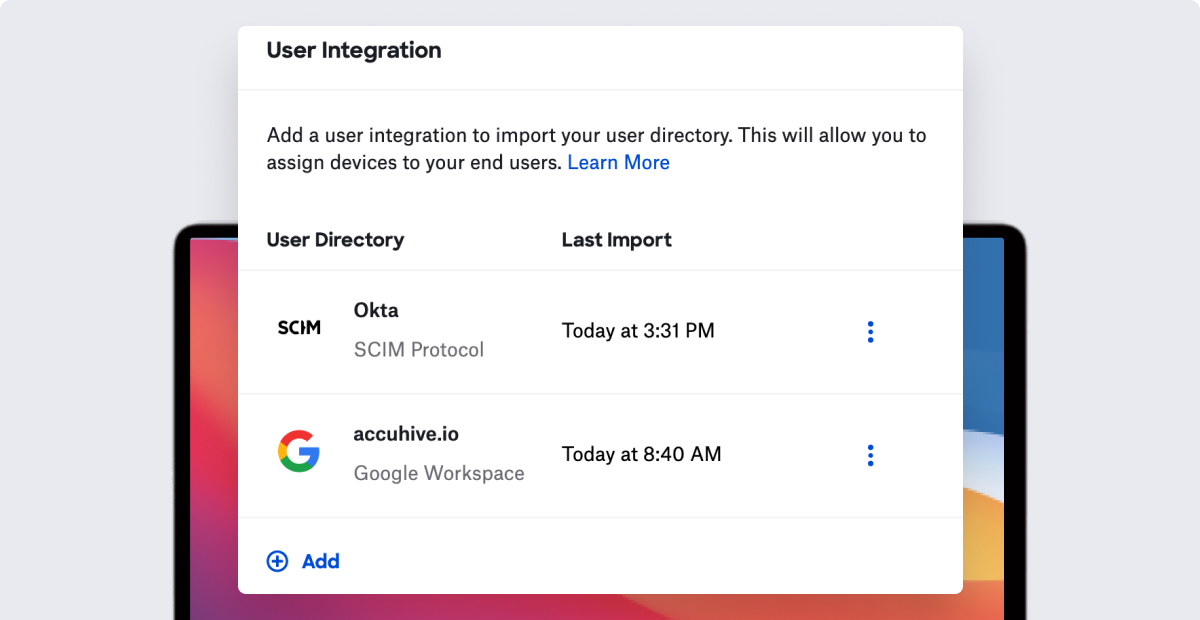Click the SCIM Protocol label under Okta
The width and height of the screenshot is (1200, 620).
coord(419,349)
